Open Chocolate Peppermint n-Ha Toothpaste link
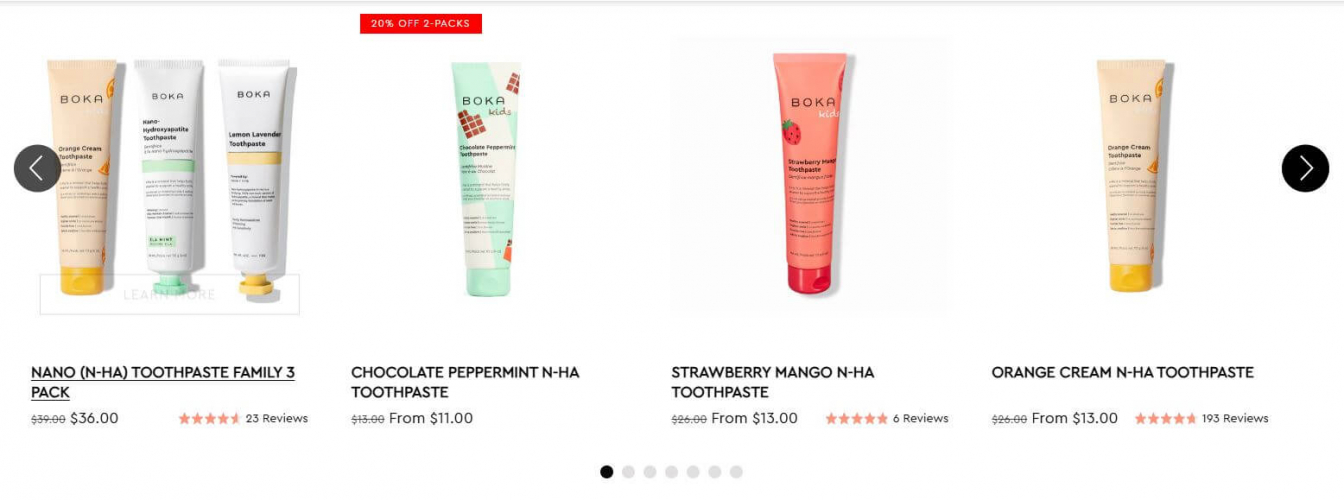This screenshot has width=1344, height=500. 465,382
